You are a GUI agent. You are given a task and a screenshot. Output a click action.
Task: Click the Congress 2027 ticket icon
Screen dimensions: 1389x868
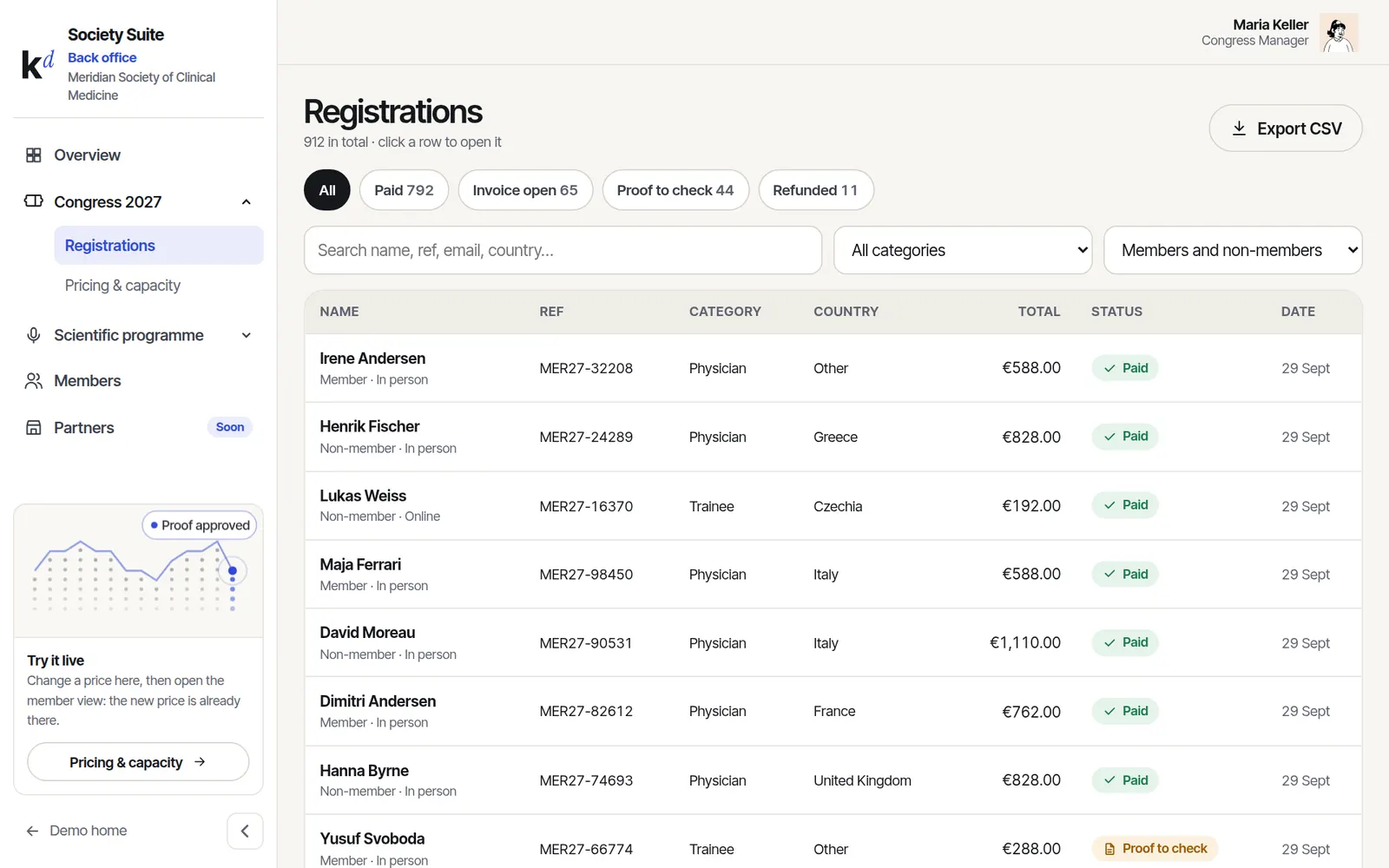(x=34, y=201)
